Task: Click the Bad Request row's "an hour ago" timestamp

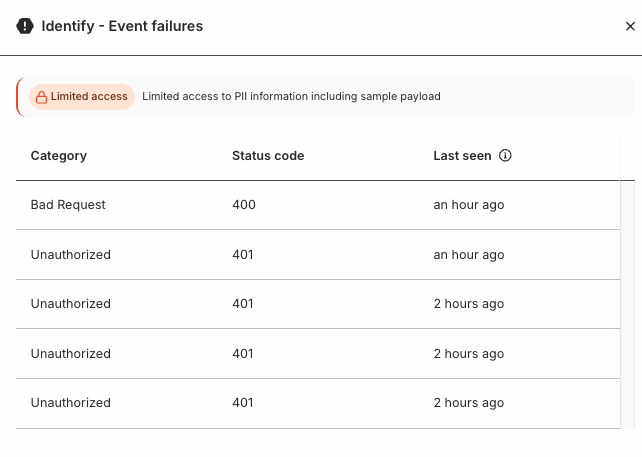Action: [468, 205]
